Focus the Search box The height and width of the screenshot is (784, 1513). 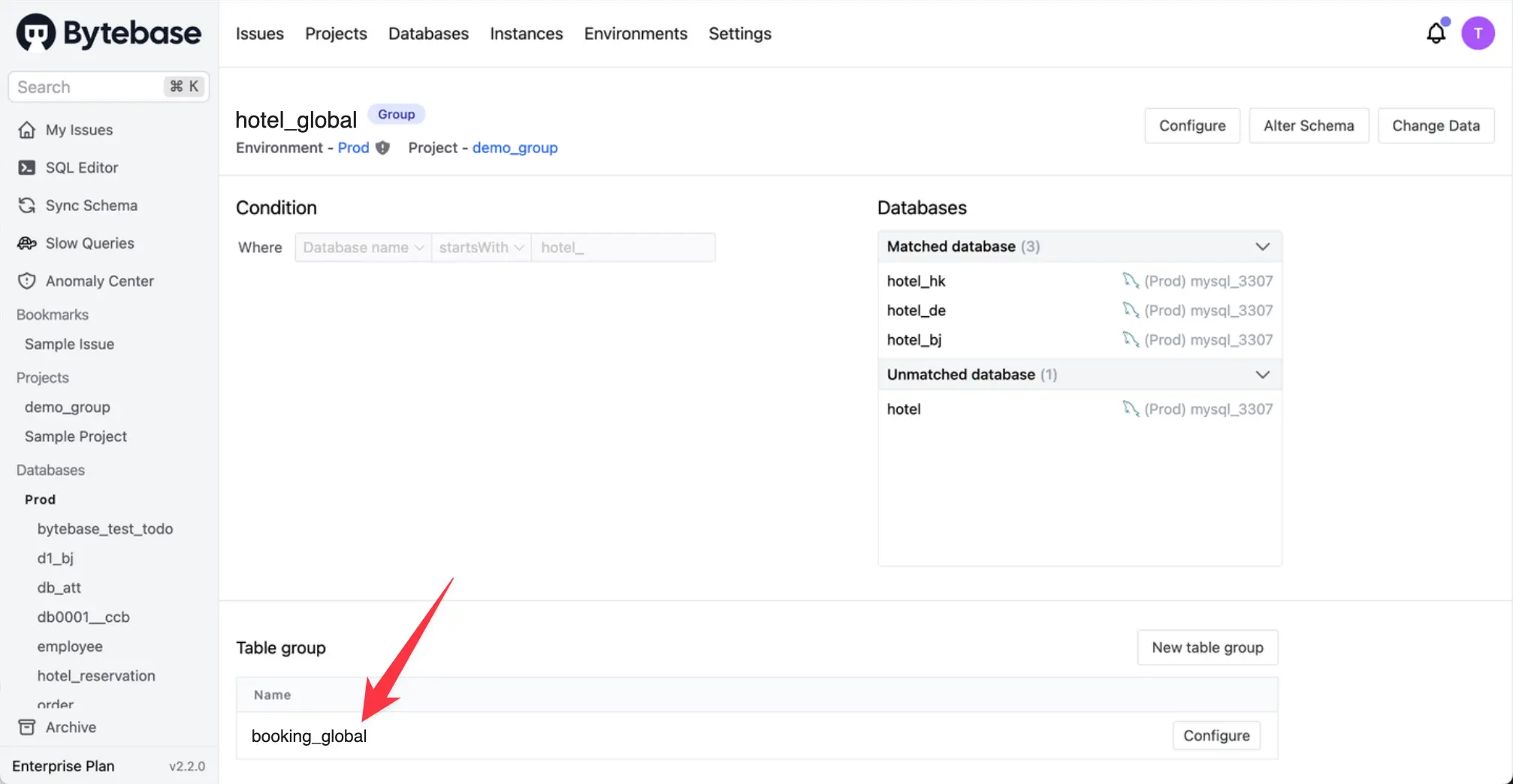pyautogui.click(x=109, y=86)
